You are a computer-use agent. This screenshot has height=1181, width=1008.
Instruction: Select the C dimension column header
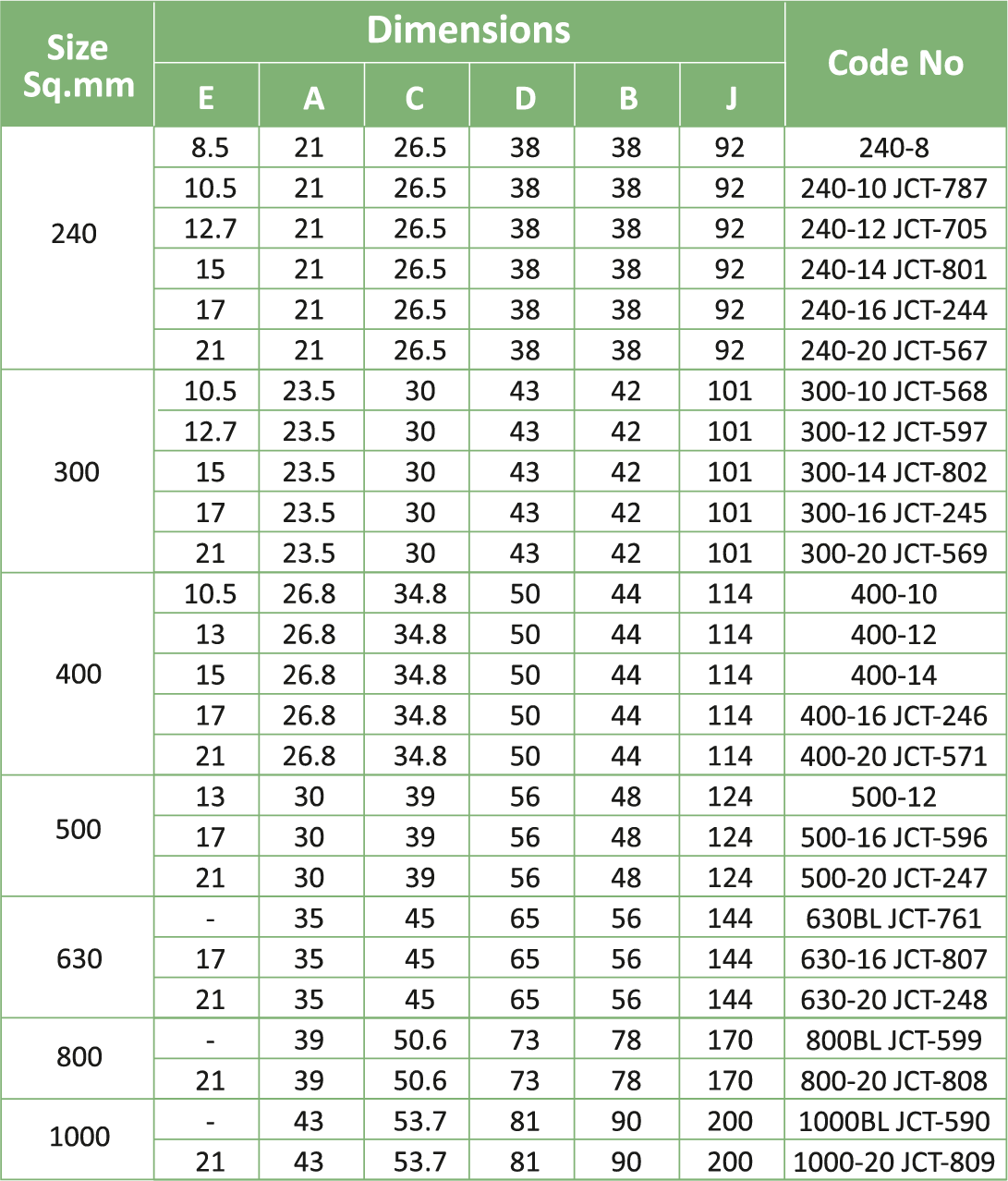pos(416,97)
